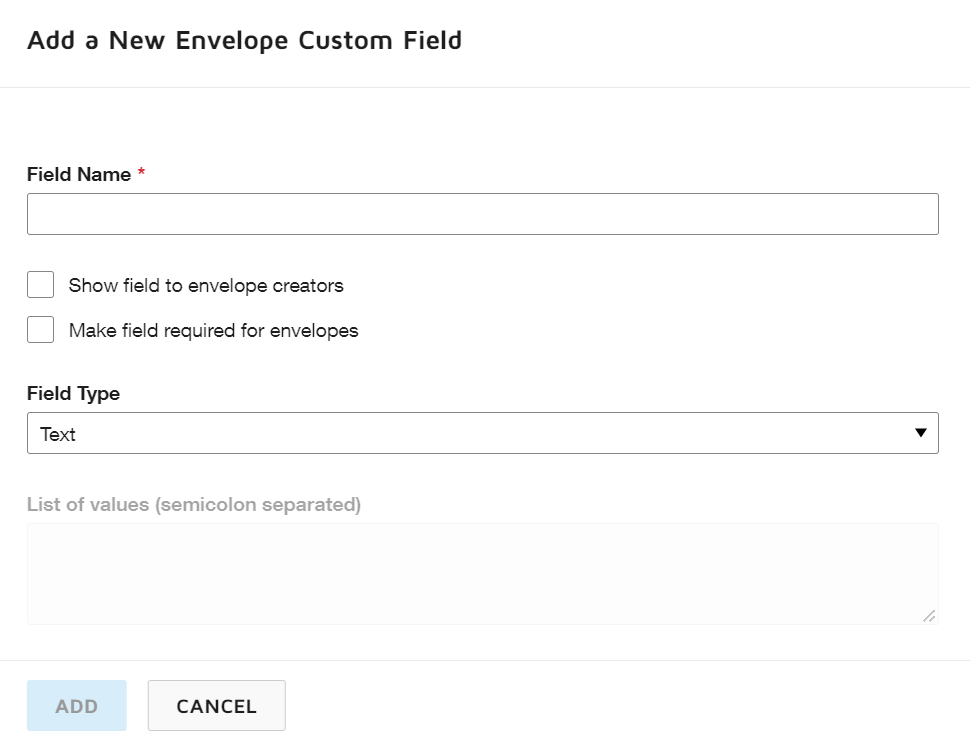Click the Field Type label
The image size is (970, 744).
[x=73, y=393]
